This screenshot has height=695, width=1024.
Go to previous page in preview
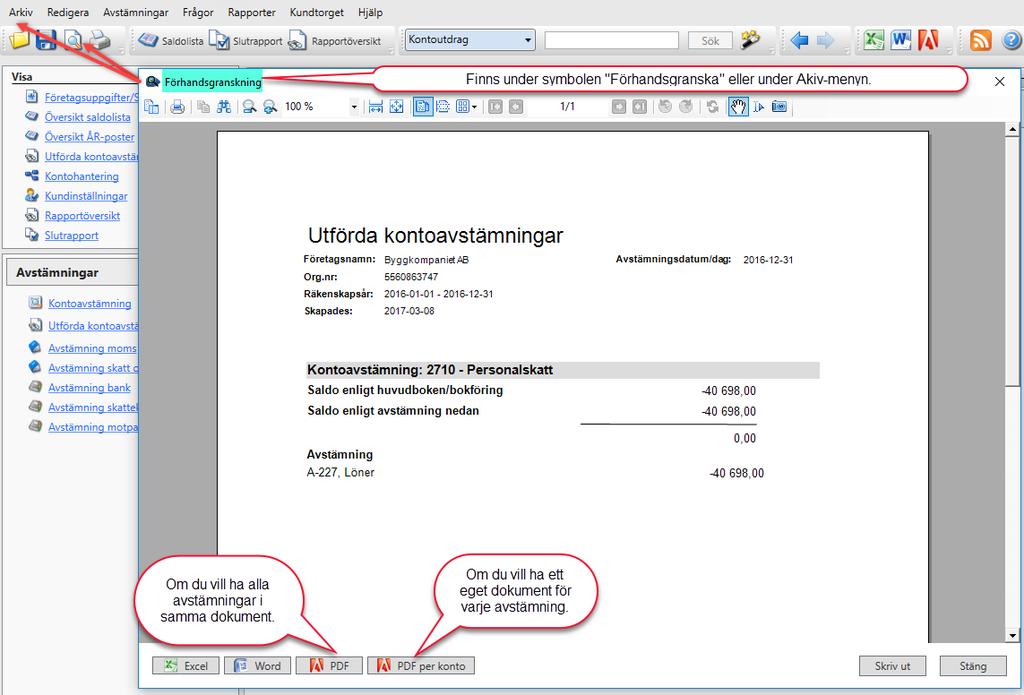[516, 106]
